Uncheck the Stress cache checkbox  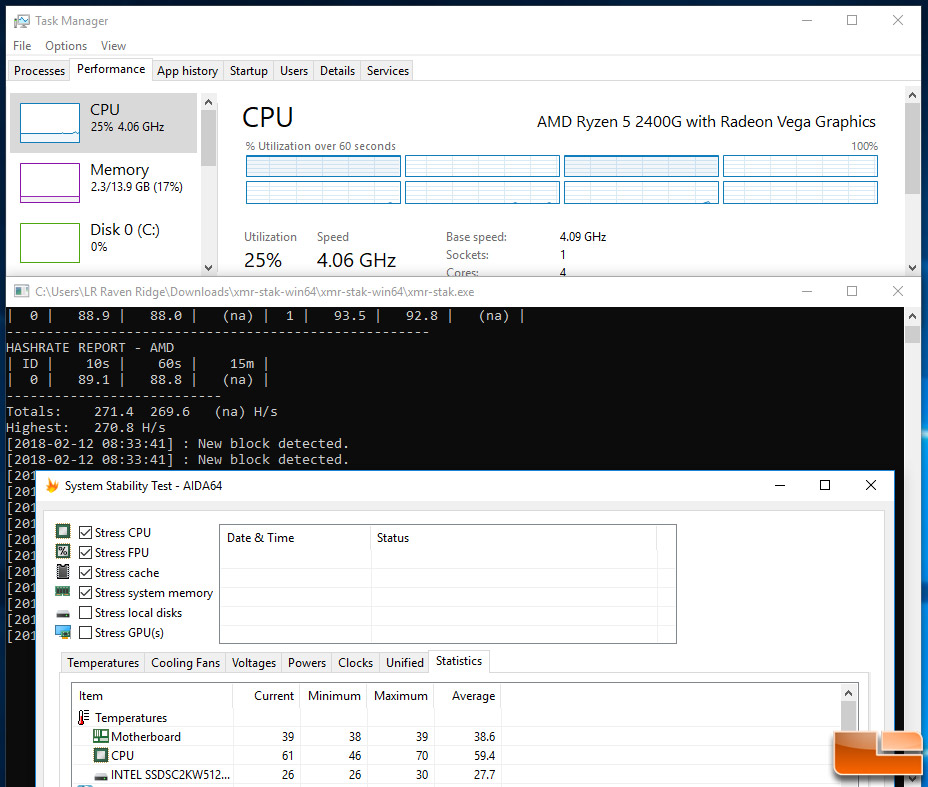(85, 573)
